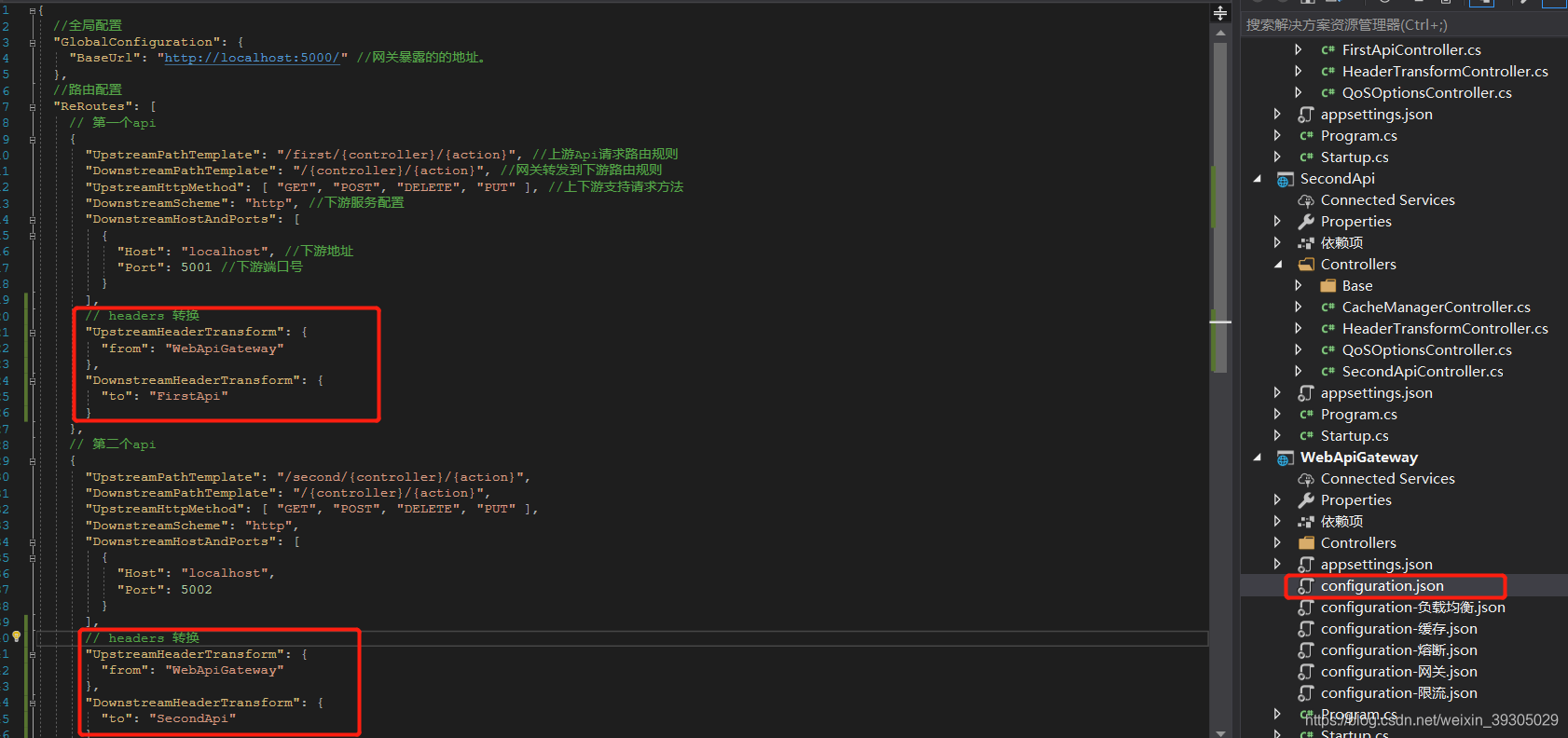The image size is (1568, 738).
Task: Click the configuration.json file icon
Action: (1306, 586)
